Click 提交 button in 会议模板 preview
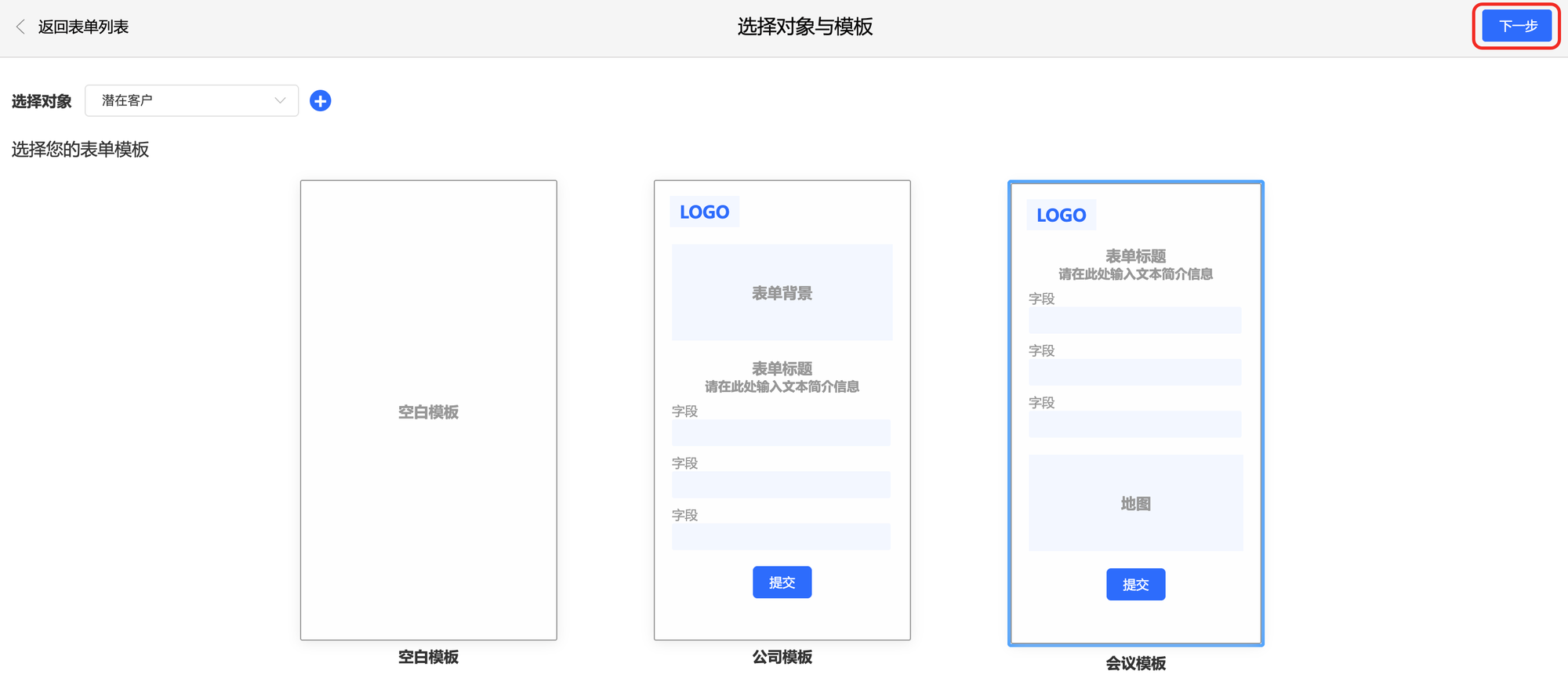1568x678 pixels. click(1135, 585)
